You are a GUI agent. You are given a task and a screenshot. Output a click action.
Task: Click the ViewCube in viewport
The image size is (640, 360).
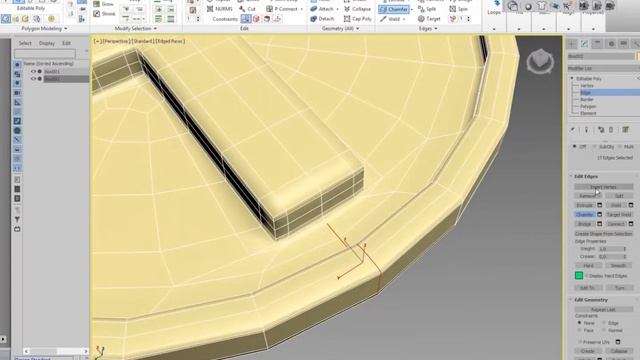click(x=540, y=62)
